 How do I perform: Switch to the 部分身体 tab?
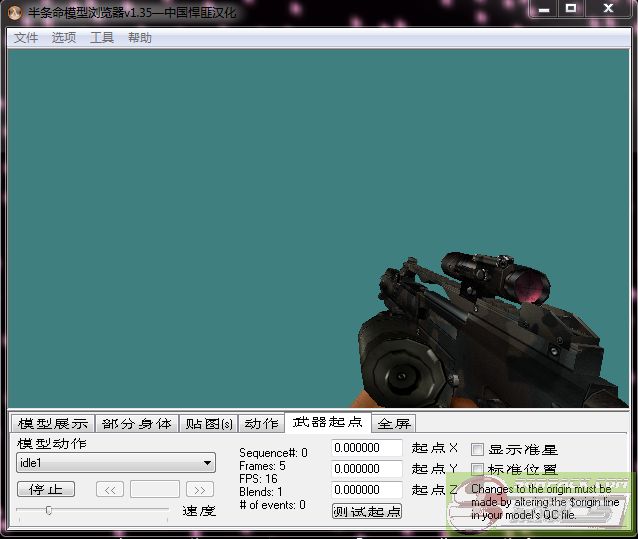pos(137,423)
